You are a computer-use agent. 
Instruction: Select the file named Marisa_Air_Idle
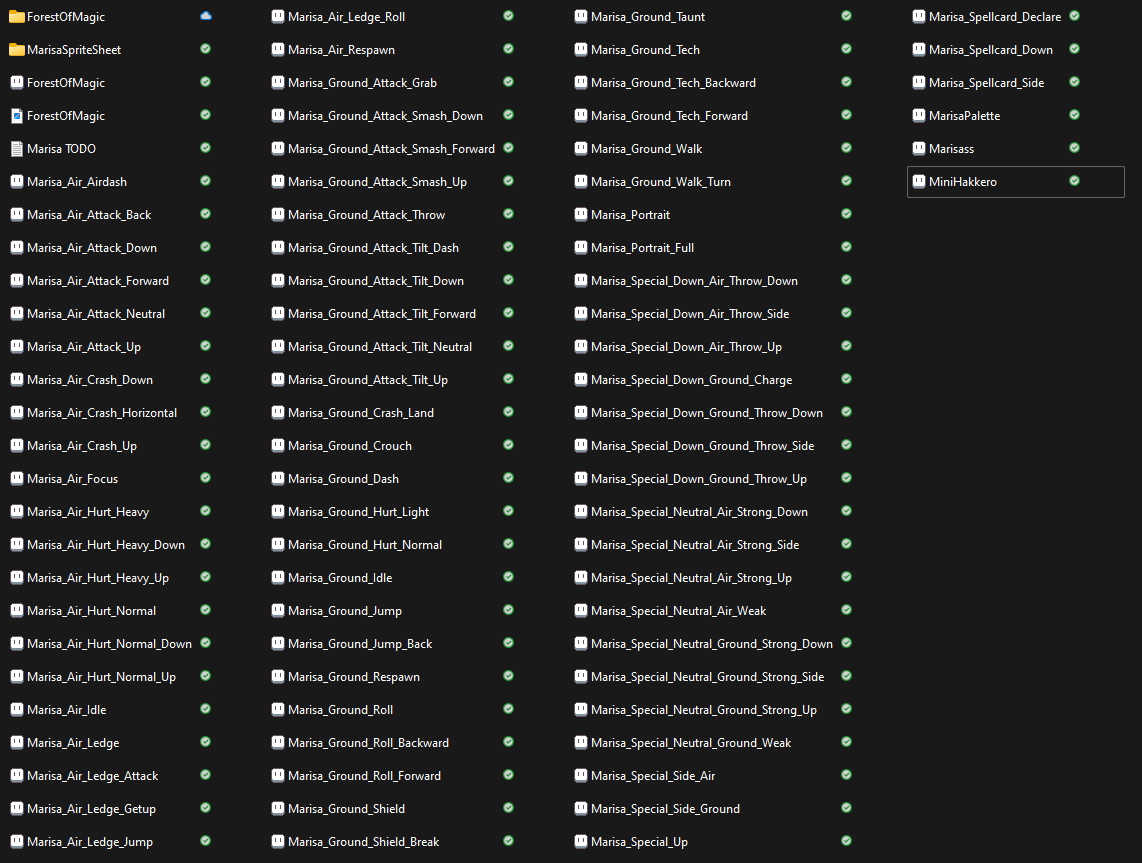click(x=66, y=710)
